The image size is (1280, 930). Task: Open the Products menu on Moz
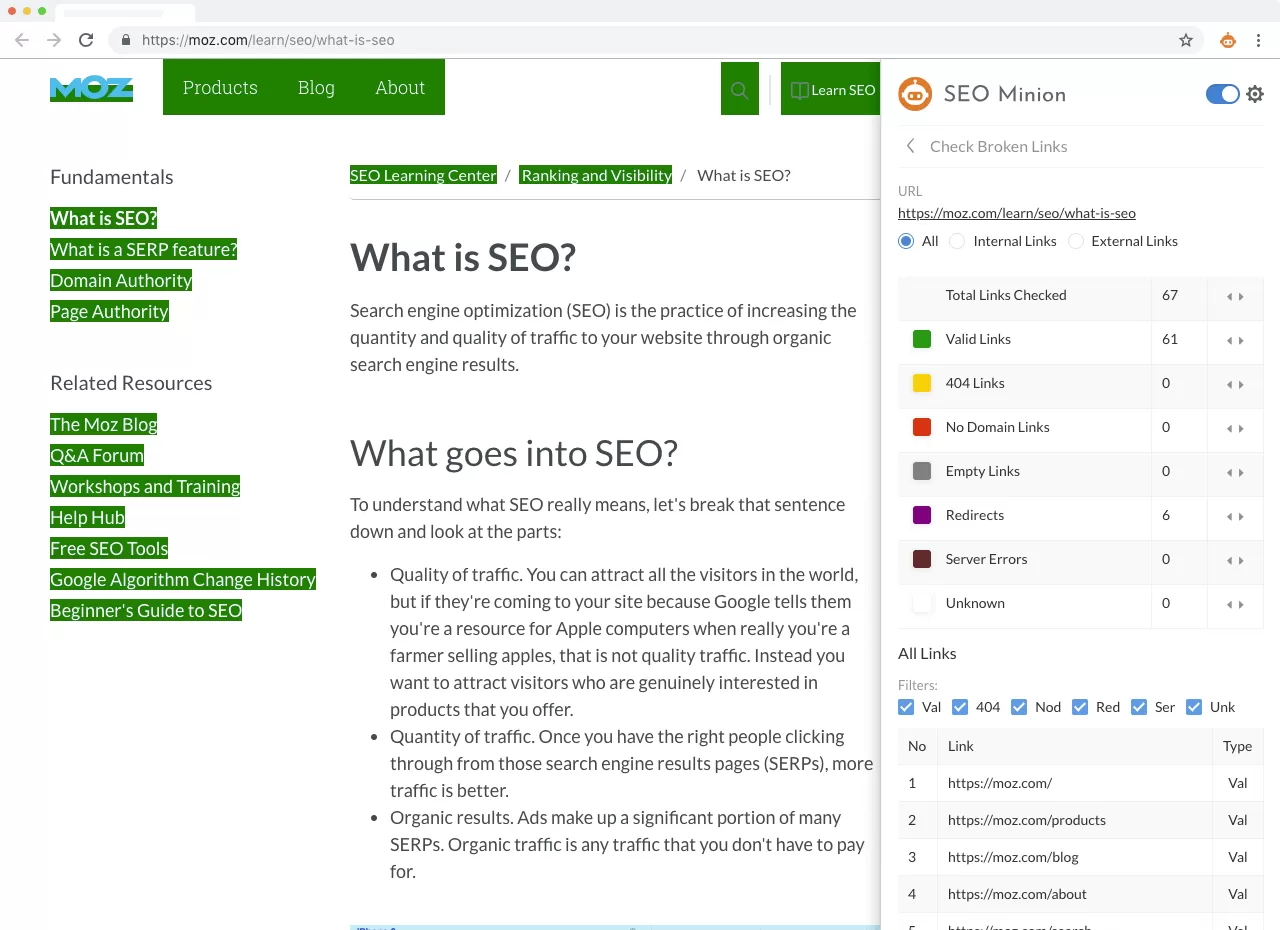pyautogui.click(x=220, y=88)
